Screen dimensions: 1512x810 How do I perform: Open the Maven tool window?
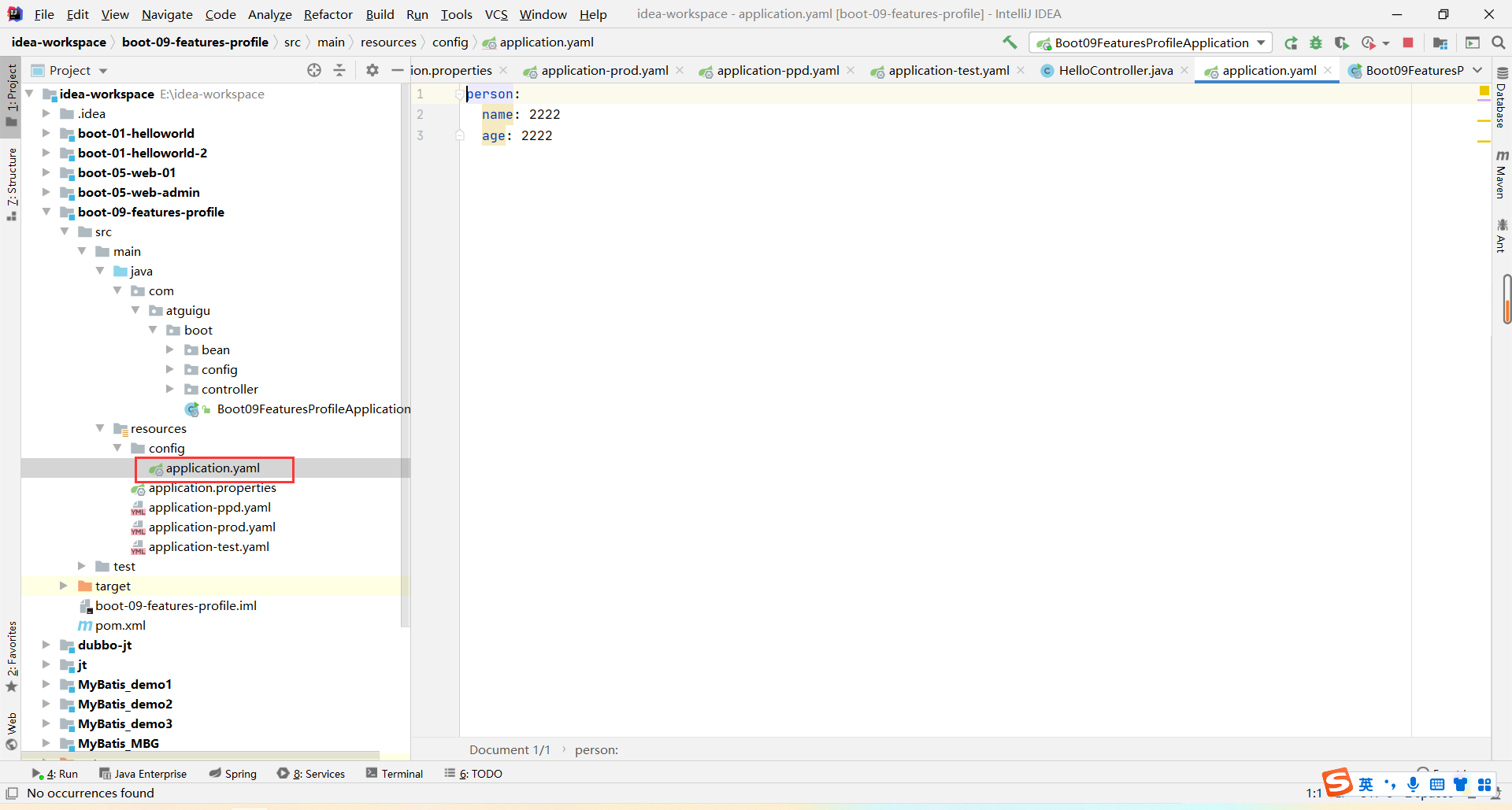[x=1502, y=174]
